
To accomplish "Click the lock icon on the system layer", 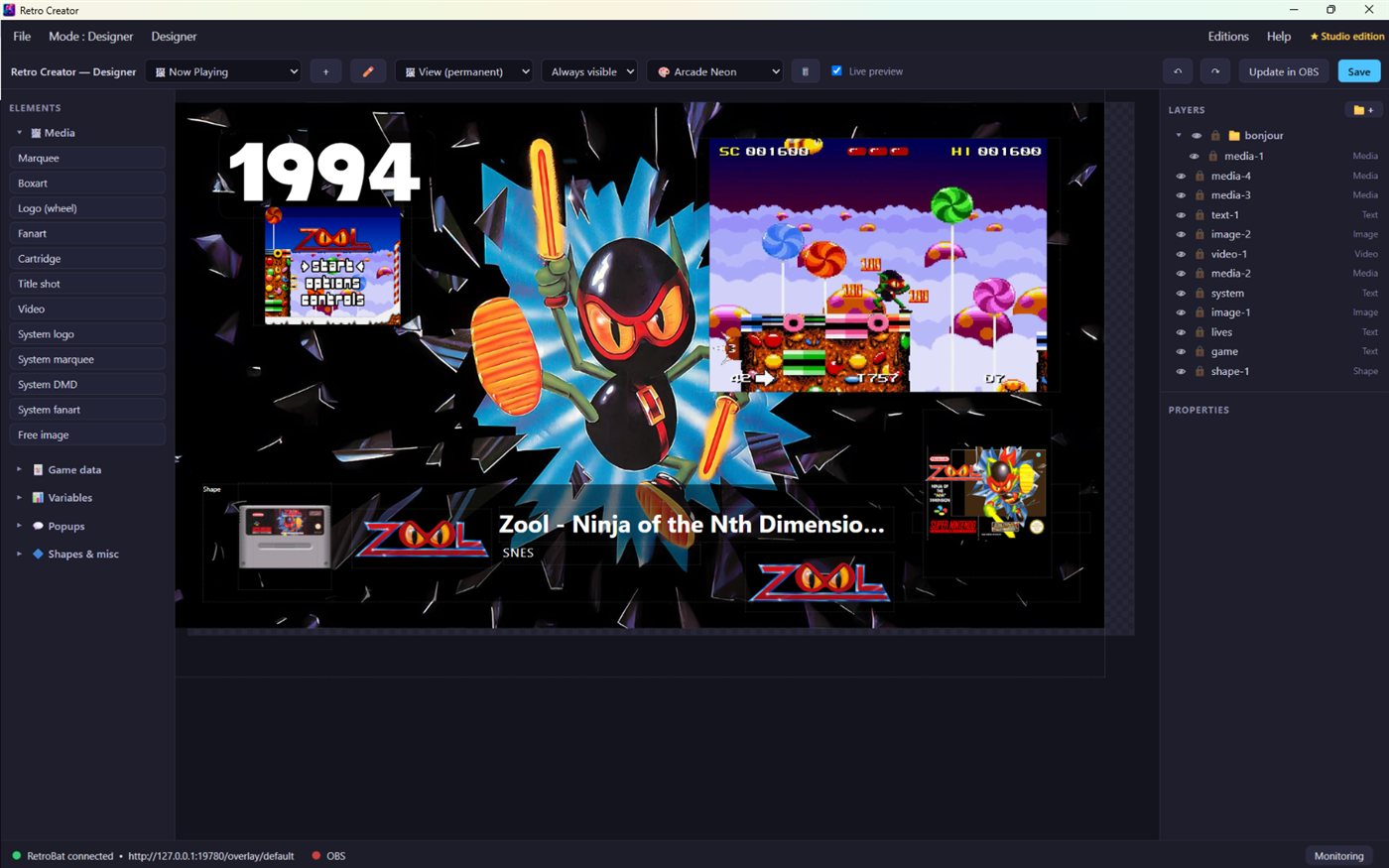I will pos(1200,294).
